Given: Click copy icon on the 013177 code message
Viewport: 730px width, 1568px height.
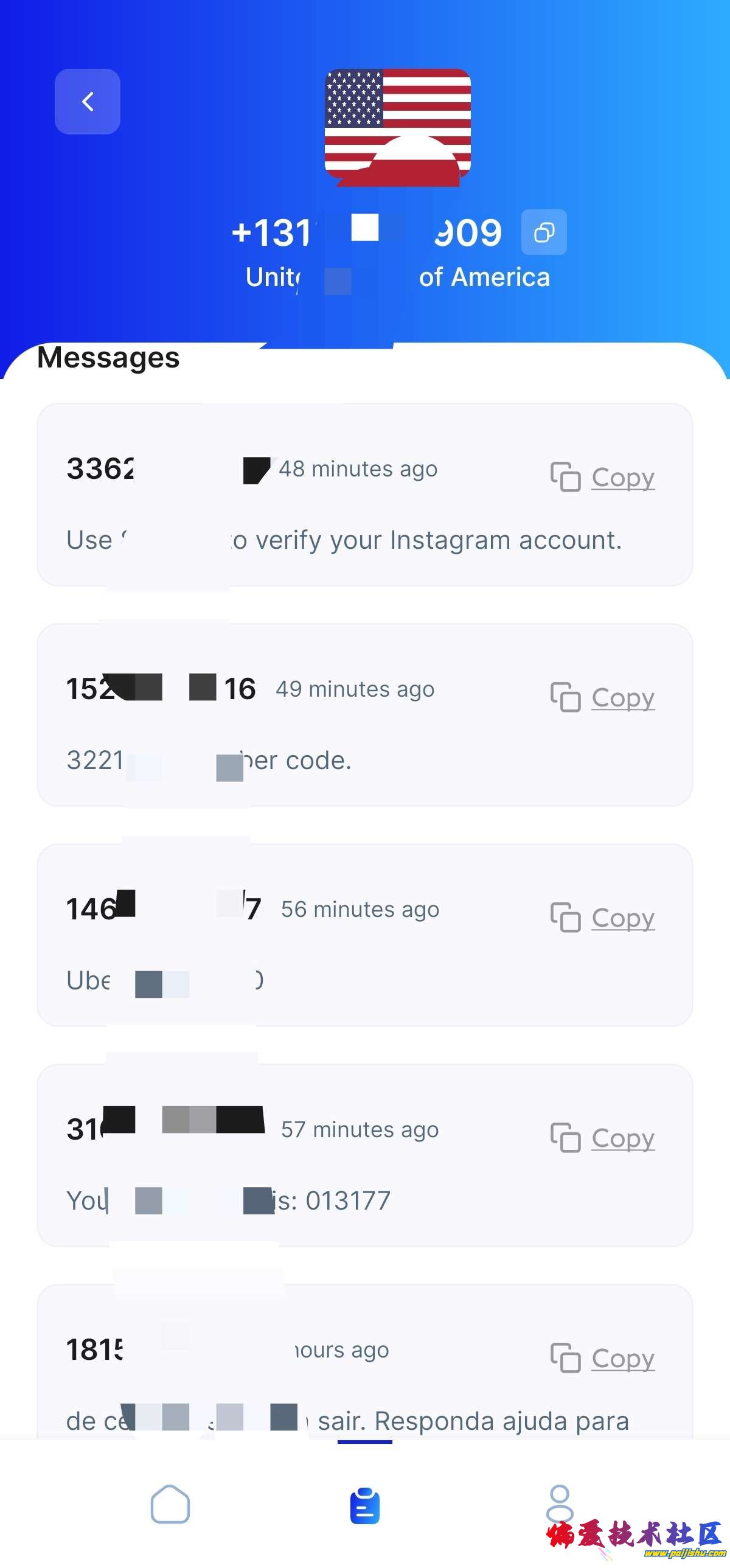Looking at the screenshot, I should click(566, 1138).
